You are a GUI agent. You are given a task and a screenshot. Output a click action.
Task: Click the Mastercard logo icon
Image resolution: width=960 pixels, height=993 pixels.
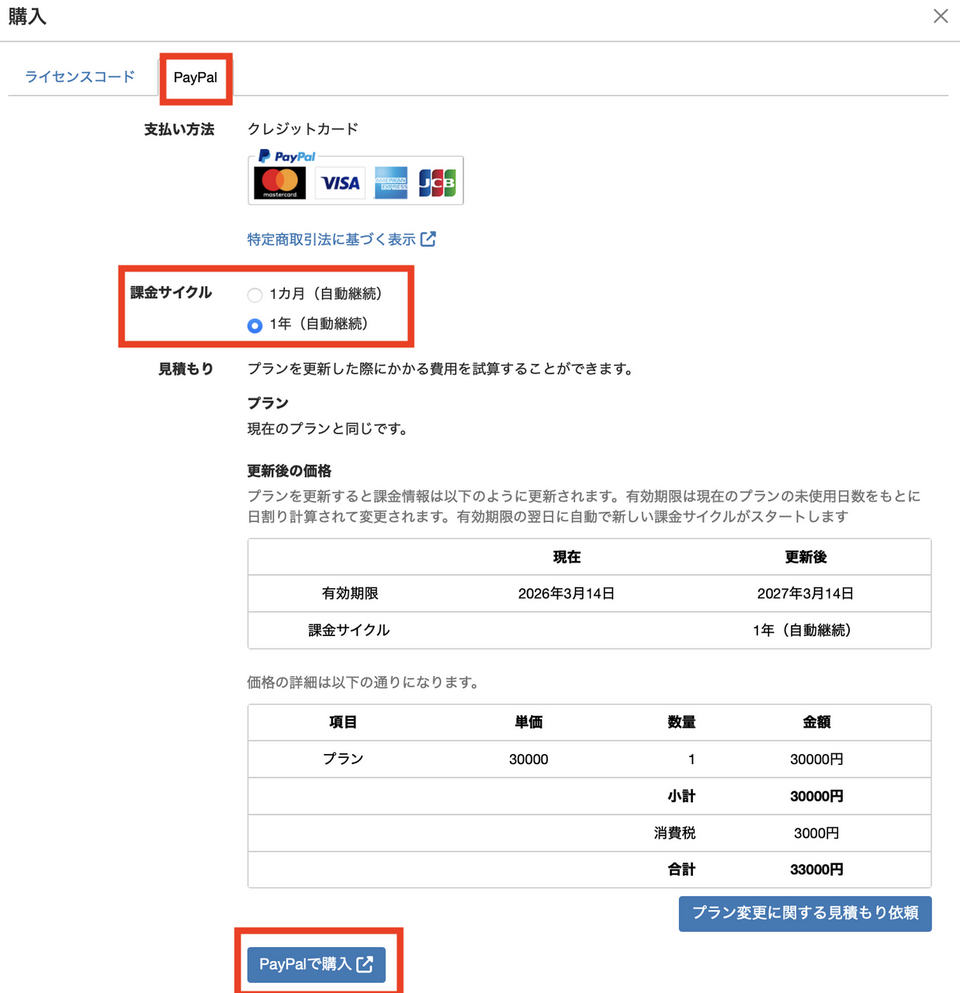click(280, 181)
